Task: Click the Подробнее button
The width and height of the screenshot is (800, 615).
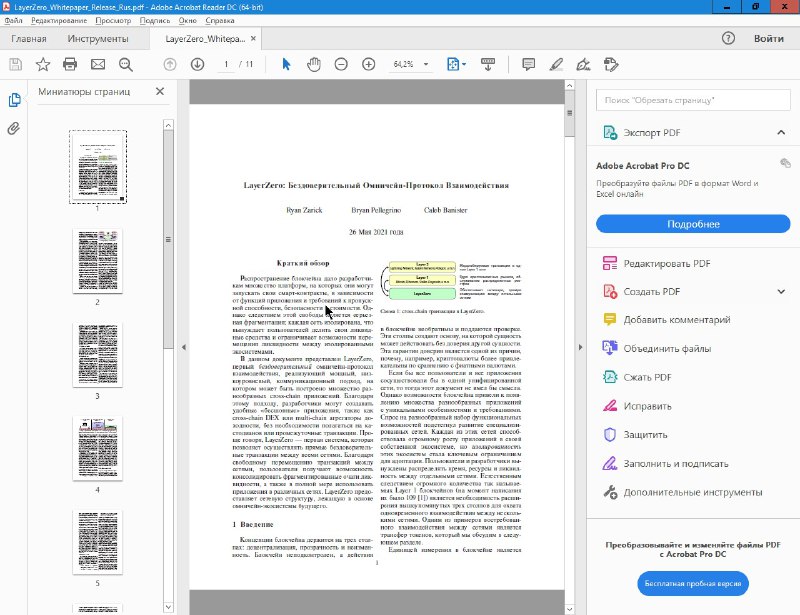Action: tap(693, 224)
